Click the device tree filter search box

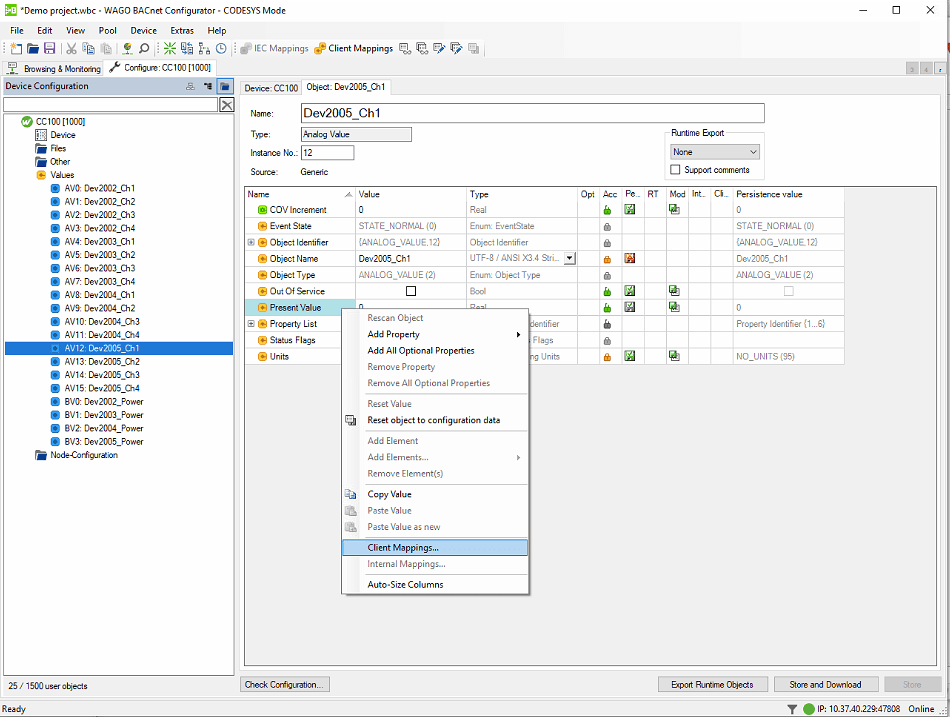tap(110, 105)
